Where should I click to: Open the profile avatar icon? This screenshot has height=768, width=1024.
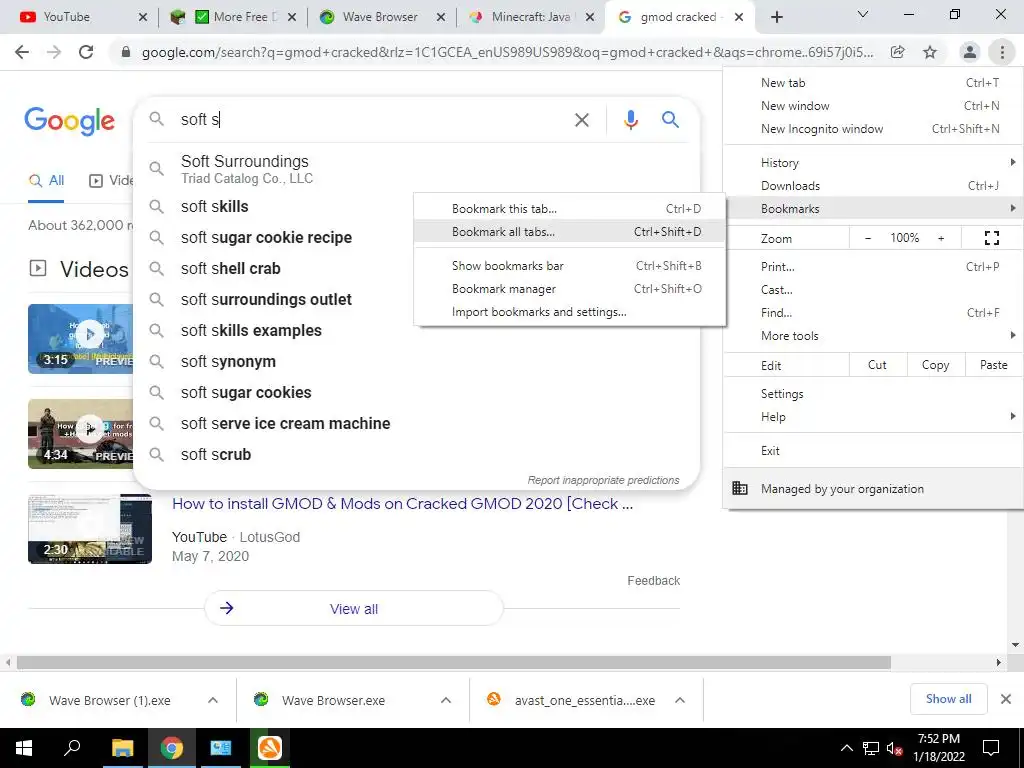pyautogui.click(x=970, y=52)
